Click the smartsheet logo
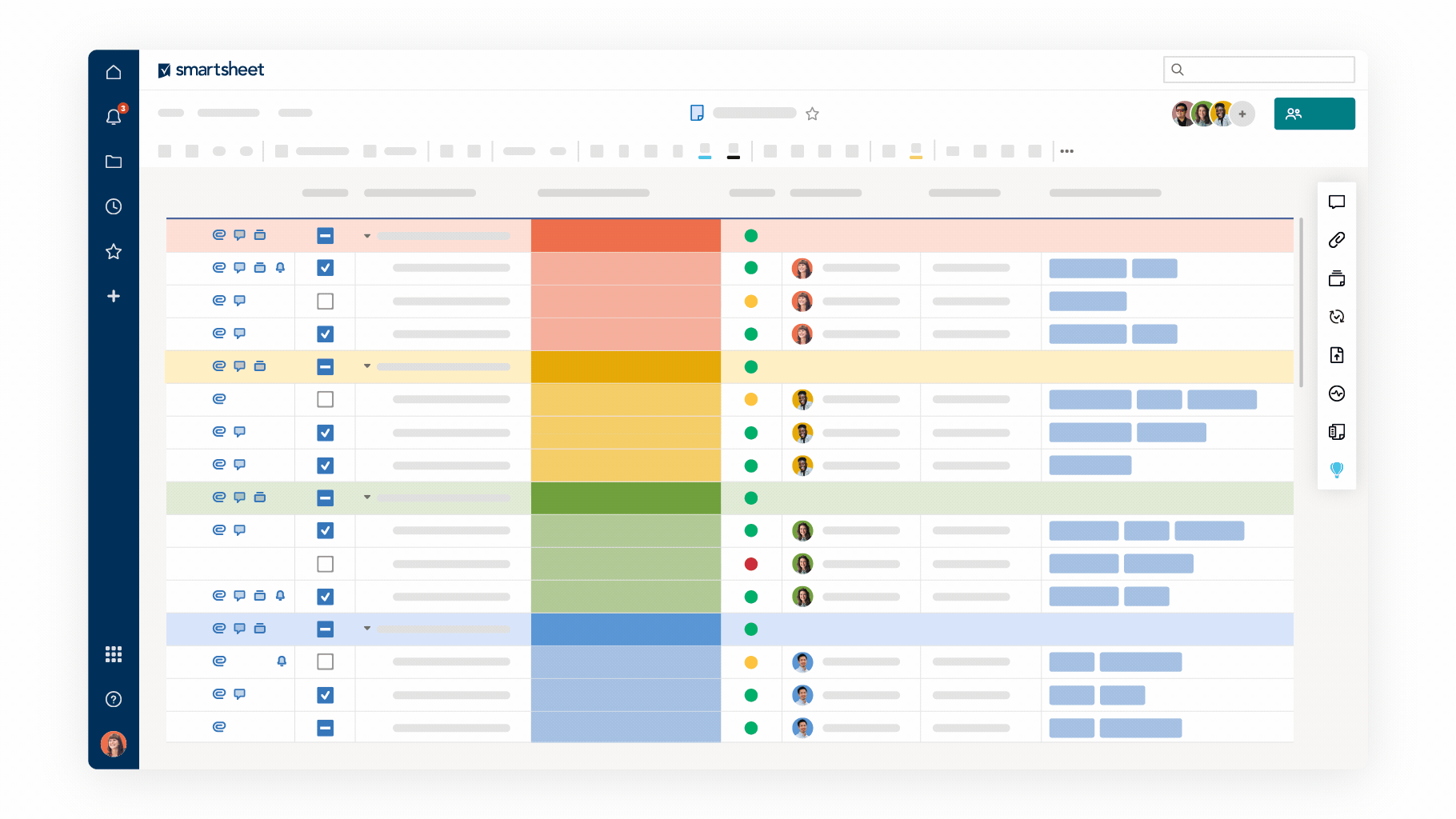 tap(210, 70)
